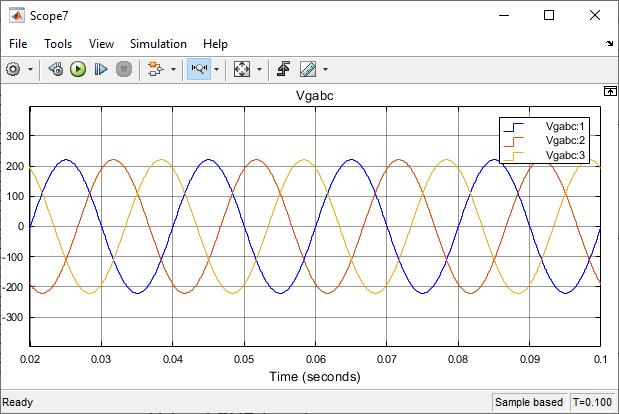Open the Simulation menu
619x414 pixels.
(158, 44)
